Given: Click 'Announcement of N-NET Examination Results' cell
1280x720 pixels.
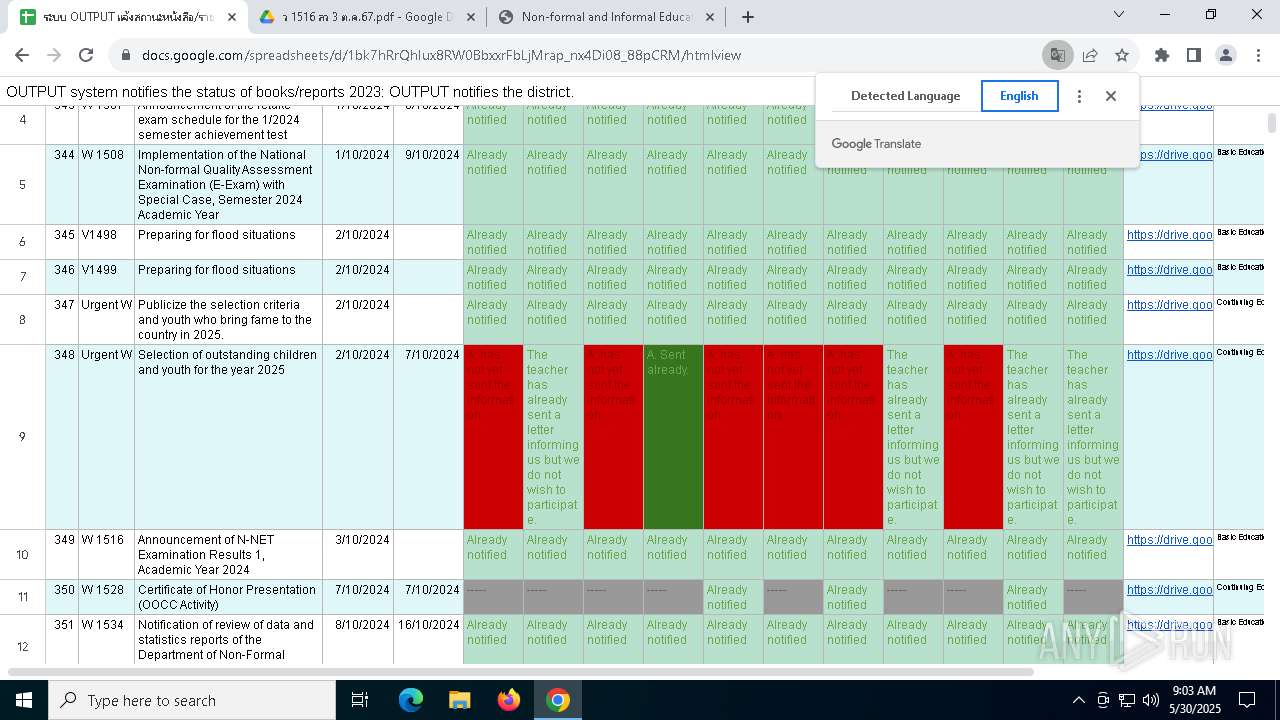Looking at the screenshot, I should pos(228,555).
